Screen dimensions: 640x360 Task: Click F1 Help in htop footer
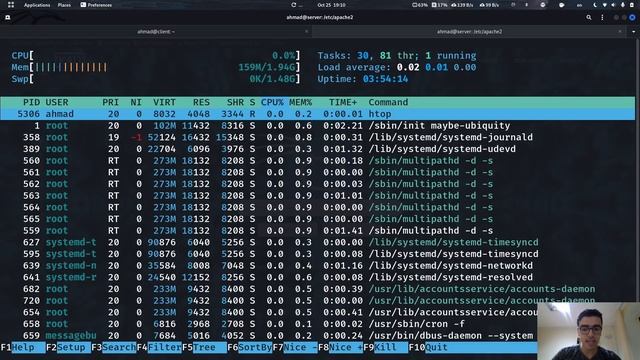click(23, 347)
